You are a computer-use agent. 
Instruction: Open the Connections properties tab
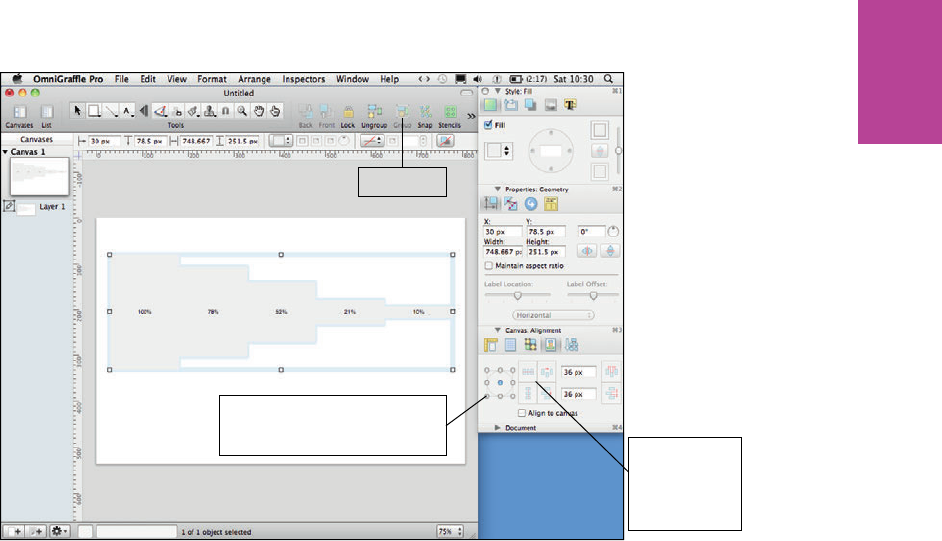tap(511, 204)
